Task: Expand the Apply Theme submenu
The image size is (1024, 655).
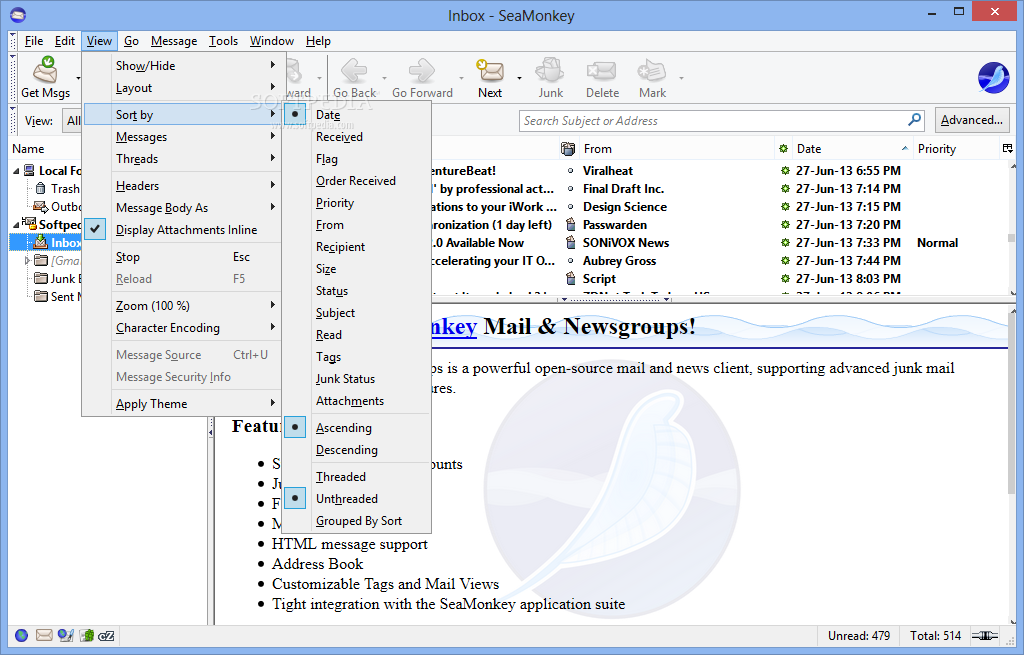Action: (182, 404)
